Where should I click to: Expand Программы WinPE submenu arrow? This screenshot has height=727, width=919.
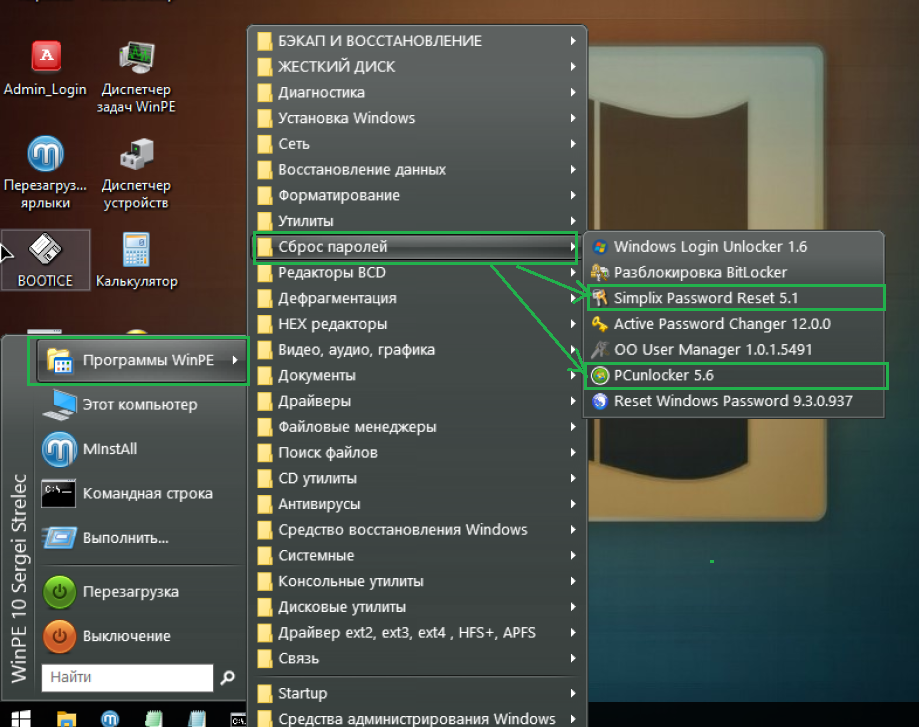pyautogui.click(x=235, y=361)
